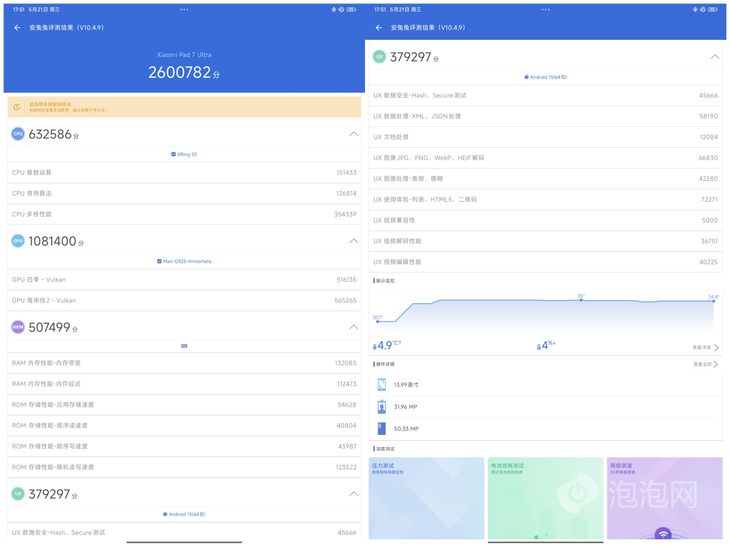Screen dimensions: 730x549
Task: Open 查看全部 link for hardware details
Action: [x=705, y=365]
